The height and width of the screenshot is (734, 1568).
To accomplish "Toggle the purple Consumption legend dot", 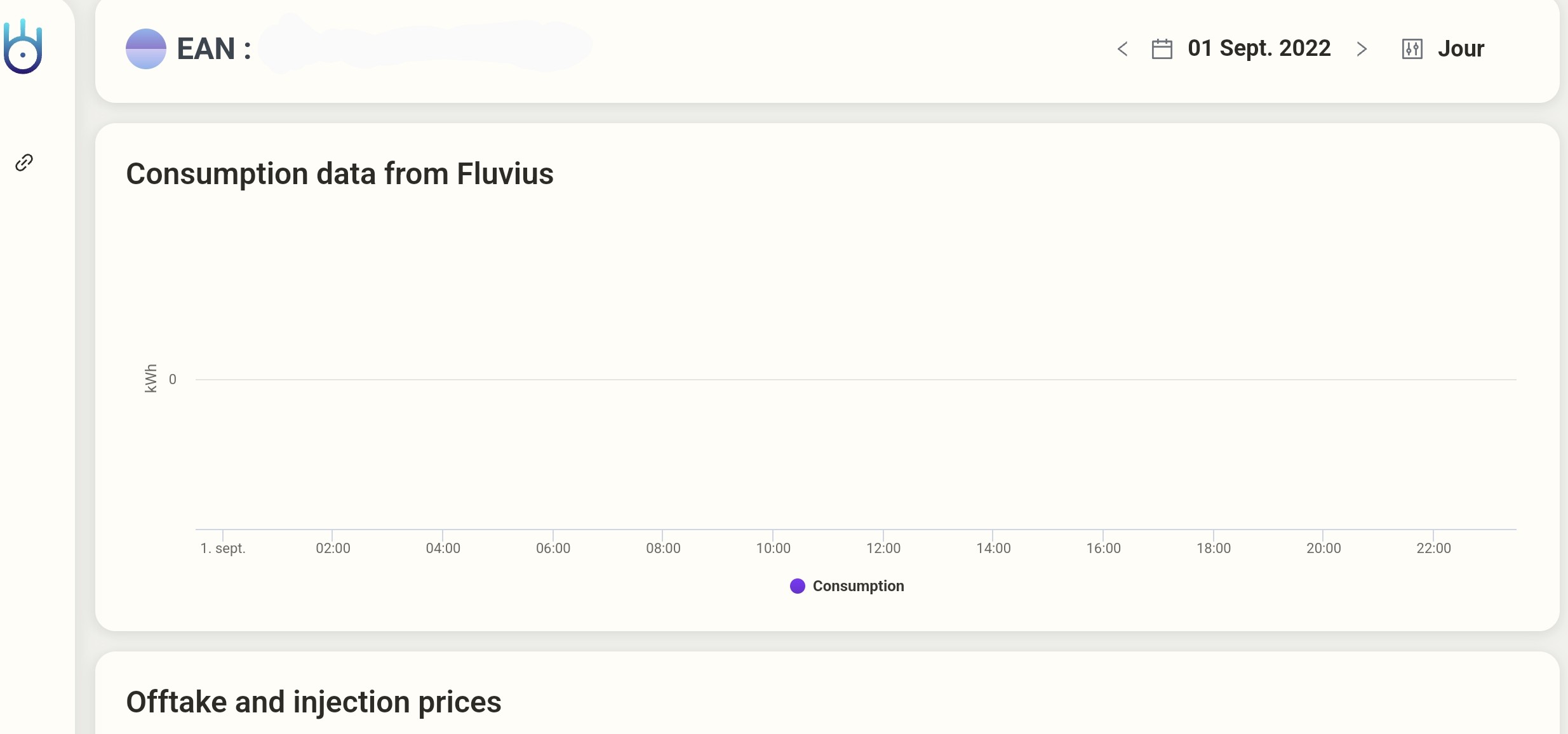I will [797, 586].
